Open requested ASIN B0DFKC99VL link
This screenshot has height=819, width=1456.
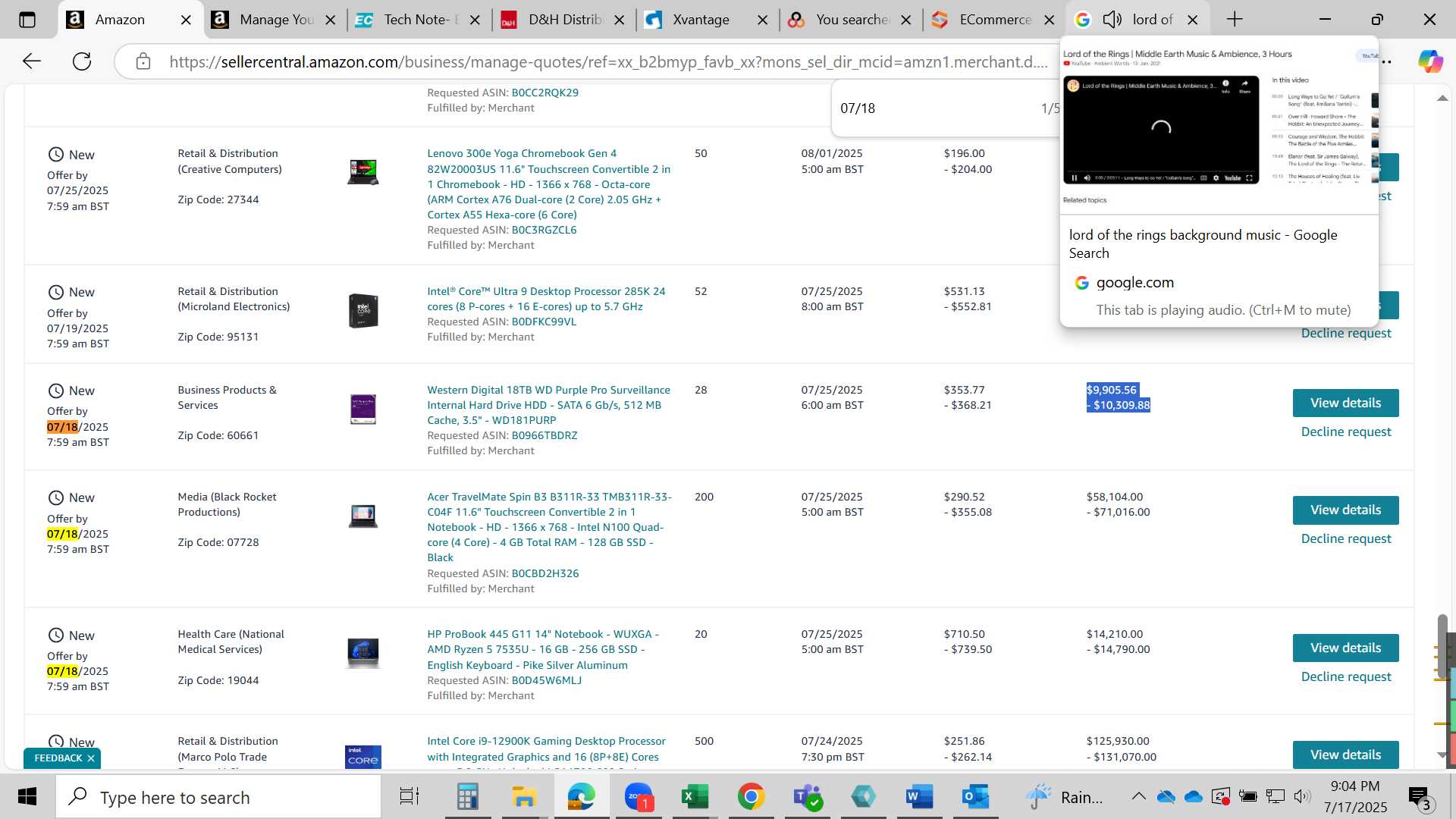point(544,322)
